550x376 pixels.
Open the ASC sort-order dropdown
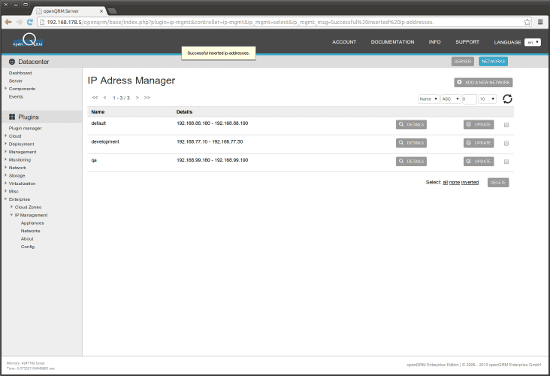(x=450, y=99)
